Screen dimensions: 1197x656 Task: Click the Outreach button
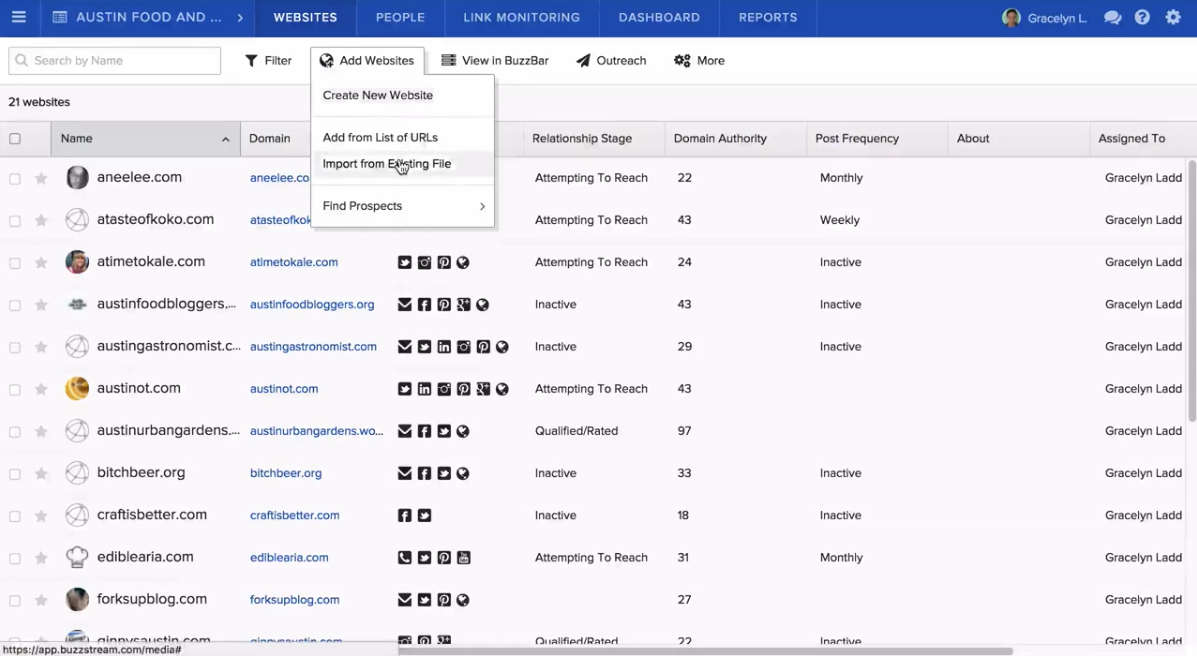pos(611,60)
